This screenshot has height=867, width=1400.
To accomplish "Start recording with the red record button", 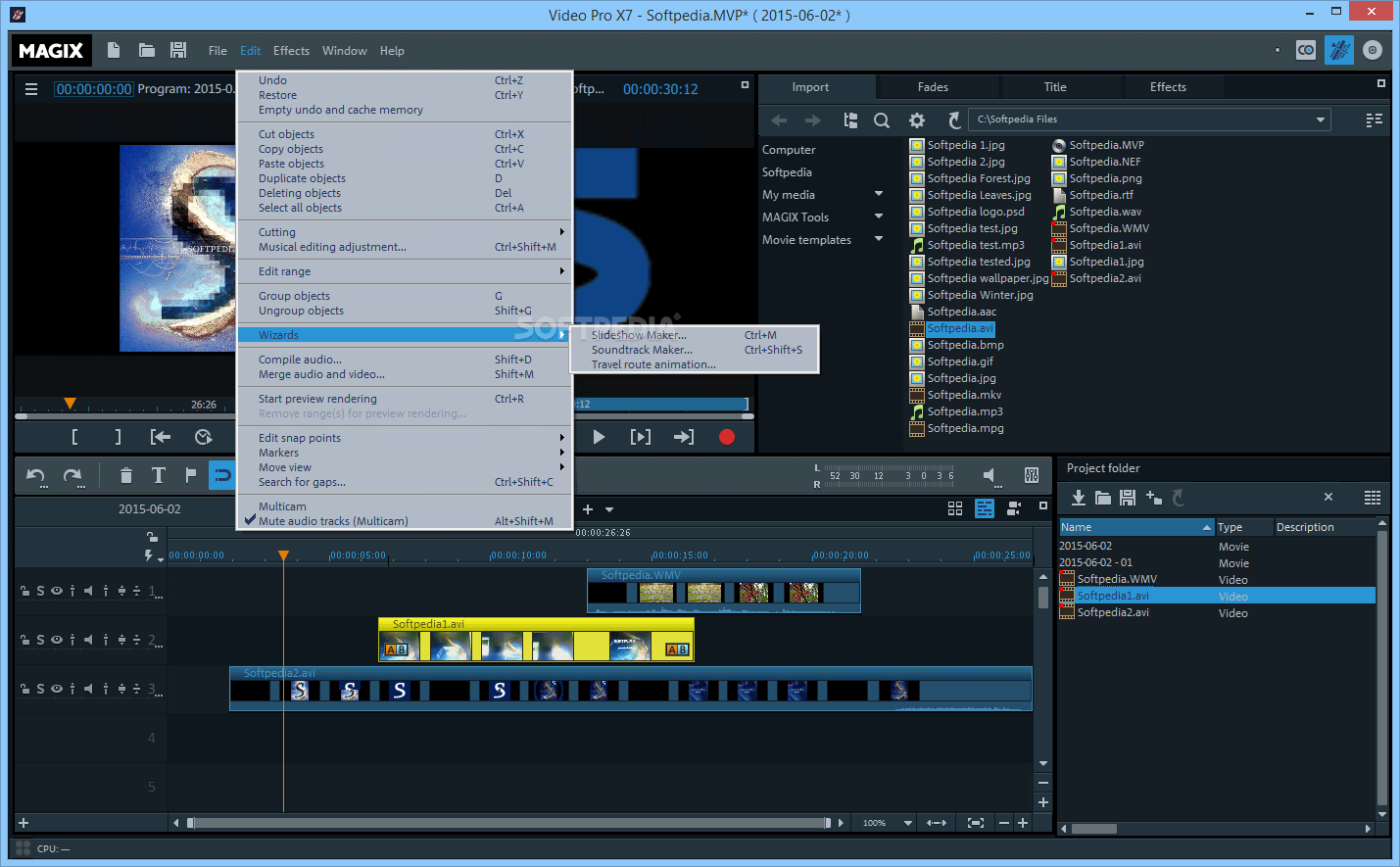I will (727, 437).
